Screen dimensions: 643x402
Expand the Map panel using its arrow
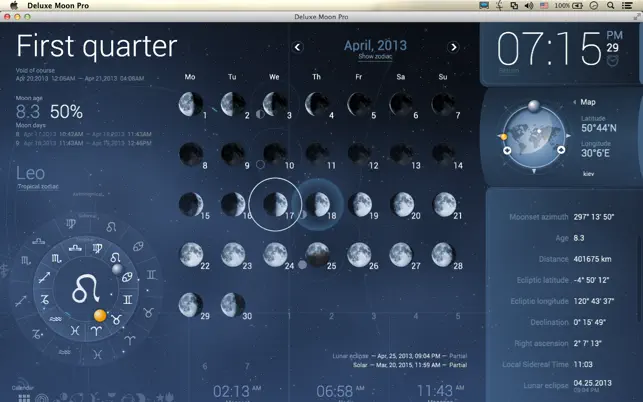[575, 102]
